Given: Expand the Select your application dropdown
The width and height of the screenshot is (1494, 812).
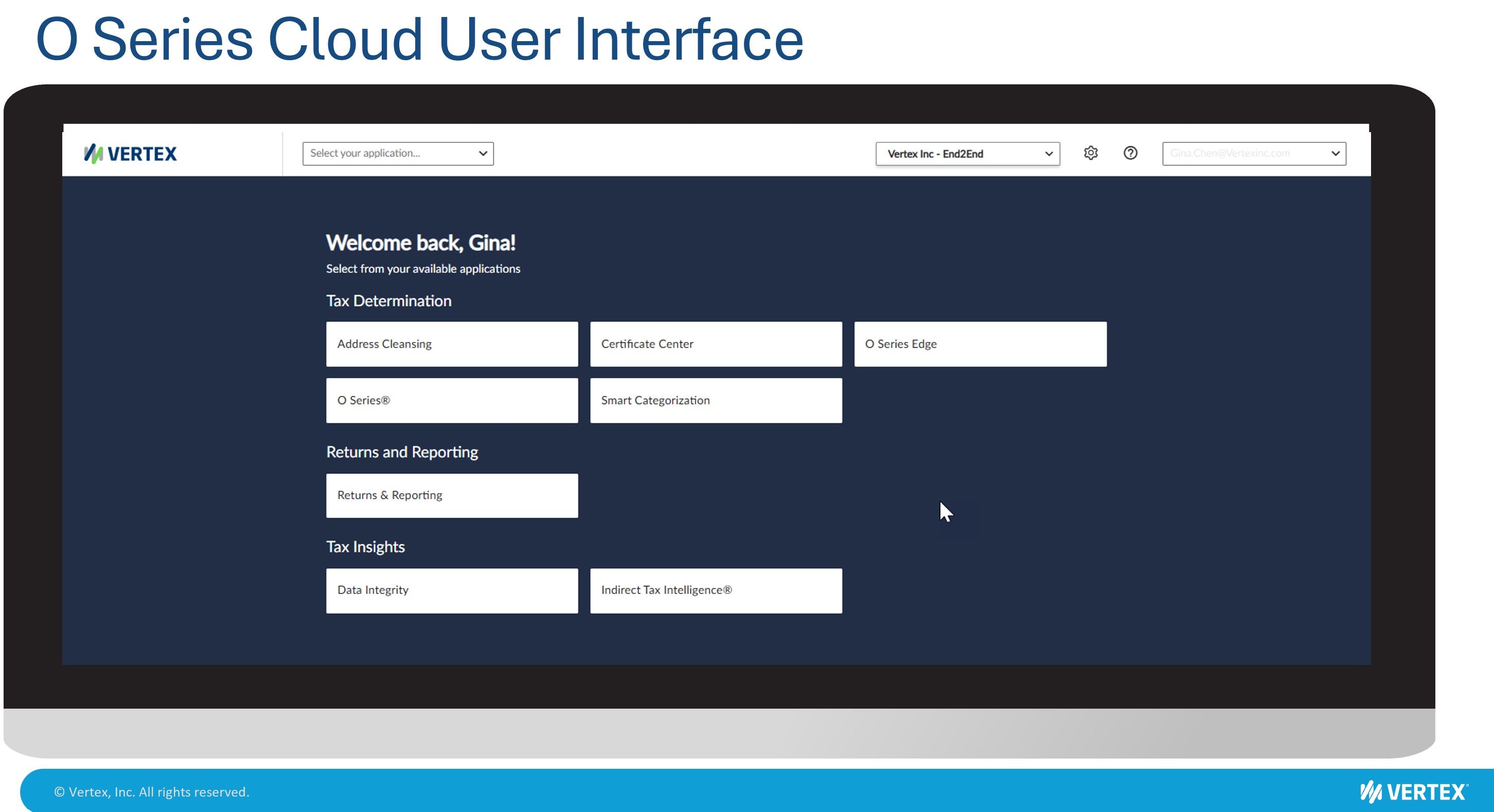Looking at the screenshot, I should [x=397, y=154].
